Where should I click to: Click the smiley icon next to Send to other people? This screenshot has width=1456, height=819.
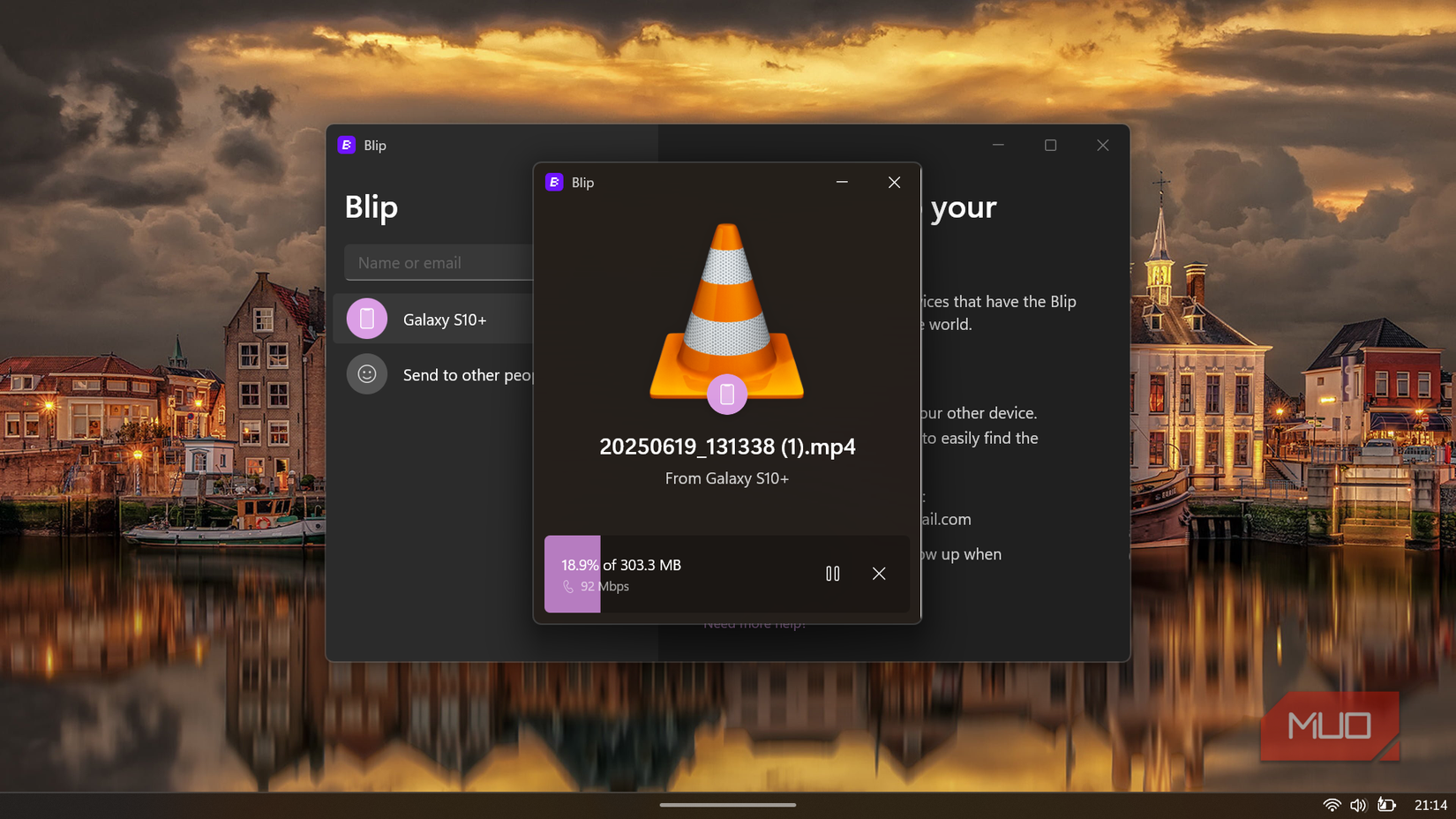pyautogui.click(x=366, y=373)
